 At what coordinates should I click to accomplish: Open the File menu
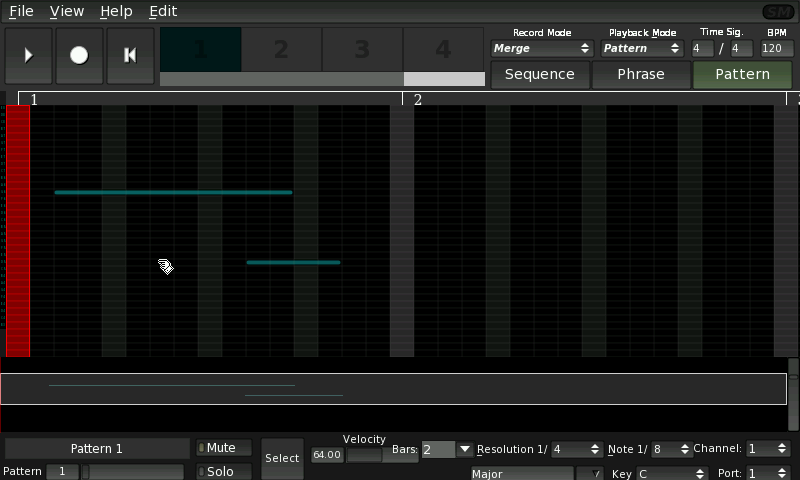(21, 11)
